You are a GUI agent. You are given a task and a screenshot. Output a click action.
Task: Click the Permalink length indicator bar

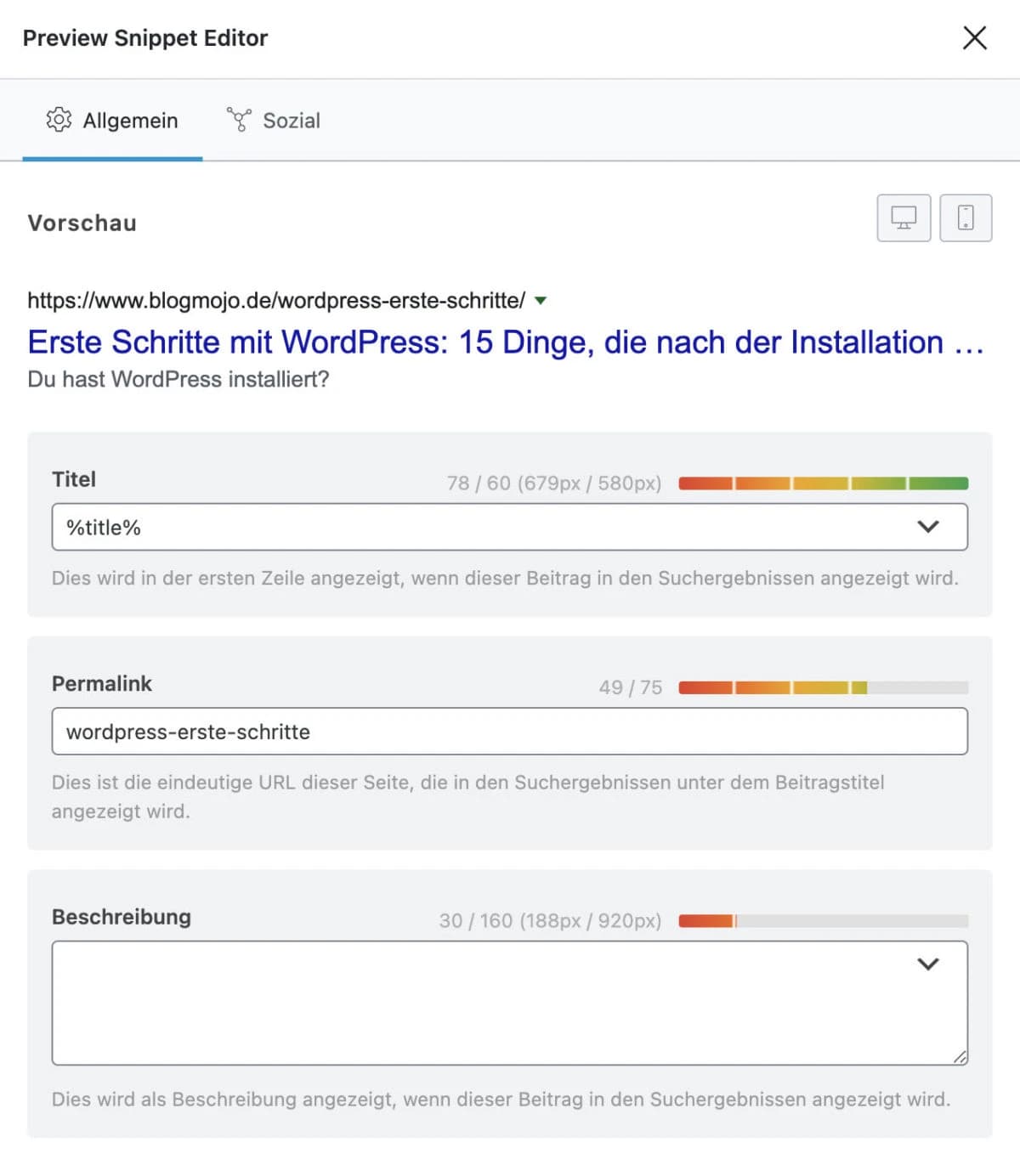point(823,687)
